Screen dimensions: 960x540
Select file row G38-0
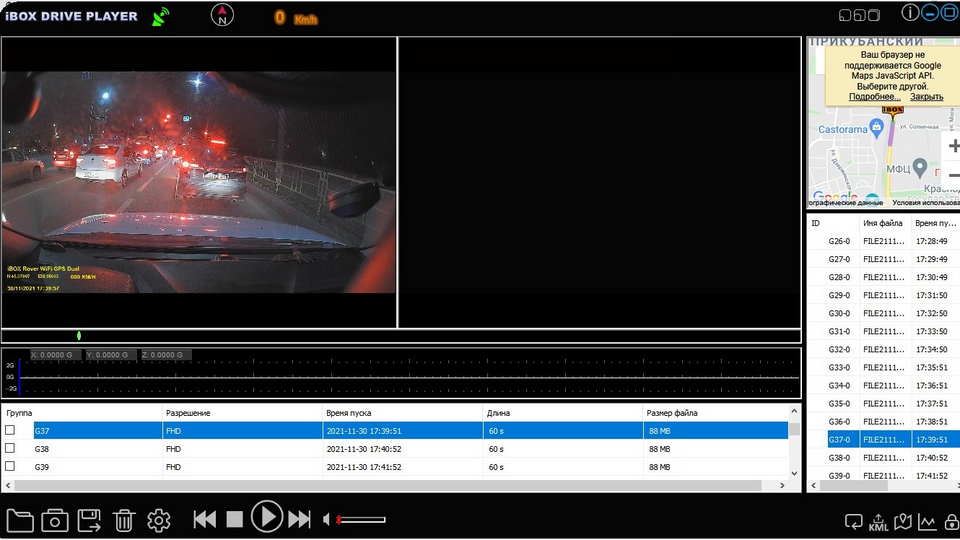click(x=883, y=458)
